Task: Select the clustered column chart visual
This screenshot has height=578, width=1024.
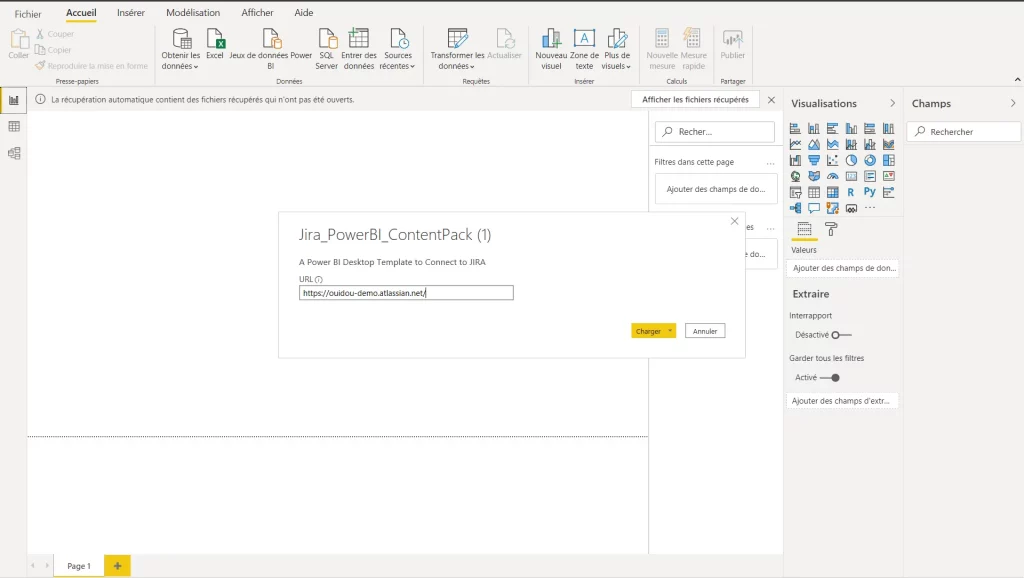Action: click(x=852, y=129)
